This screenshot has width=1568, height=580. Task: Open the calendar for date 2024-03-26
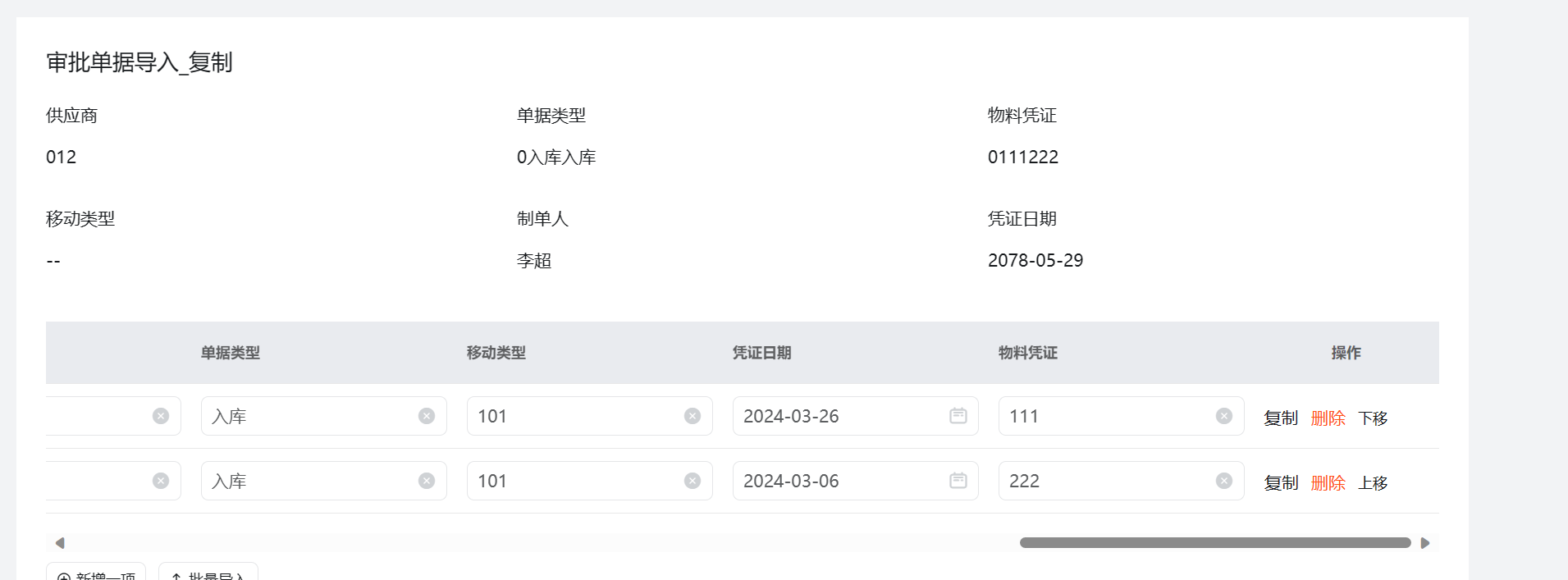pos(958,416)
